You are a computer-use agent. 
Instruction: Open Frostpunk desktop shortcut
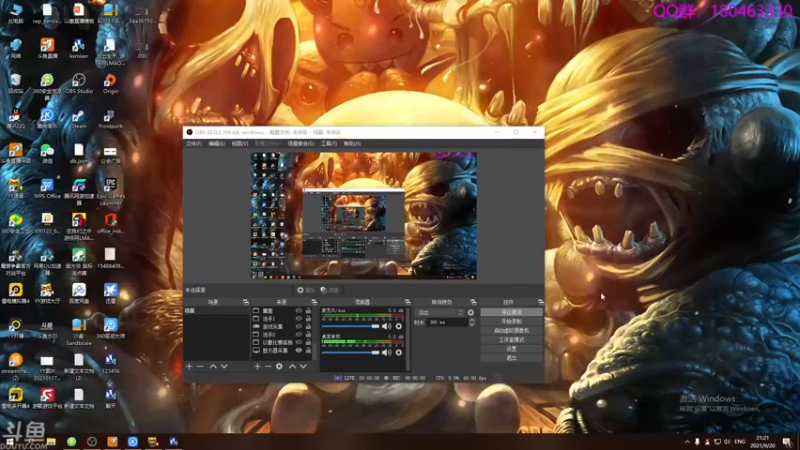click(x=110, y=119)
